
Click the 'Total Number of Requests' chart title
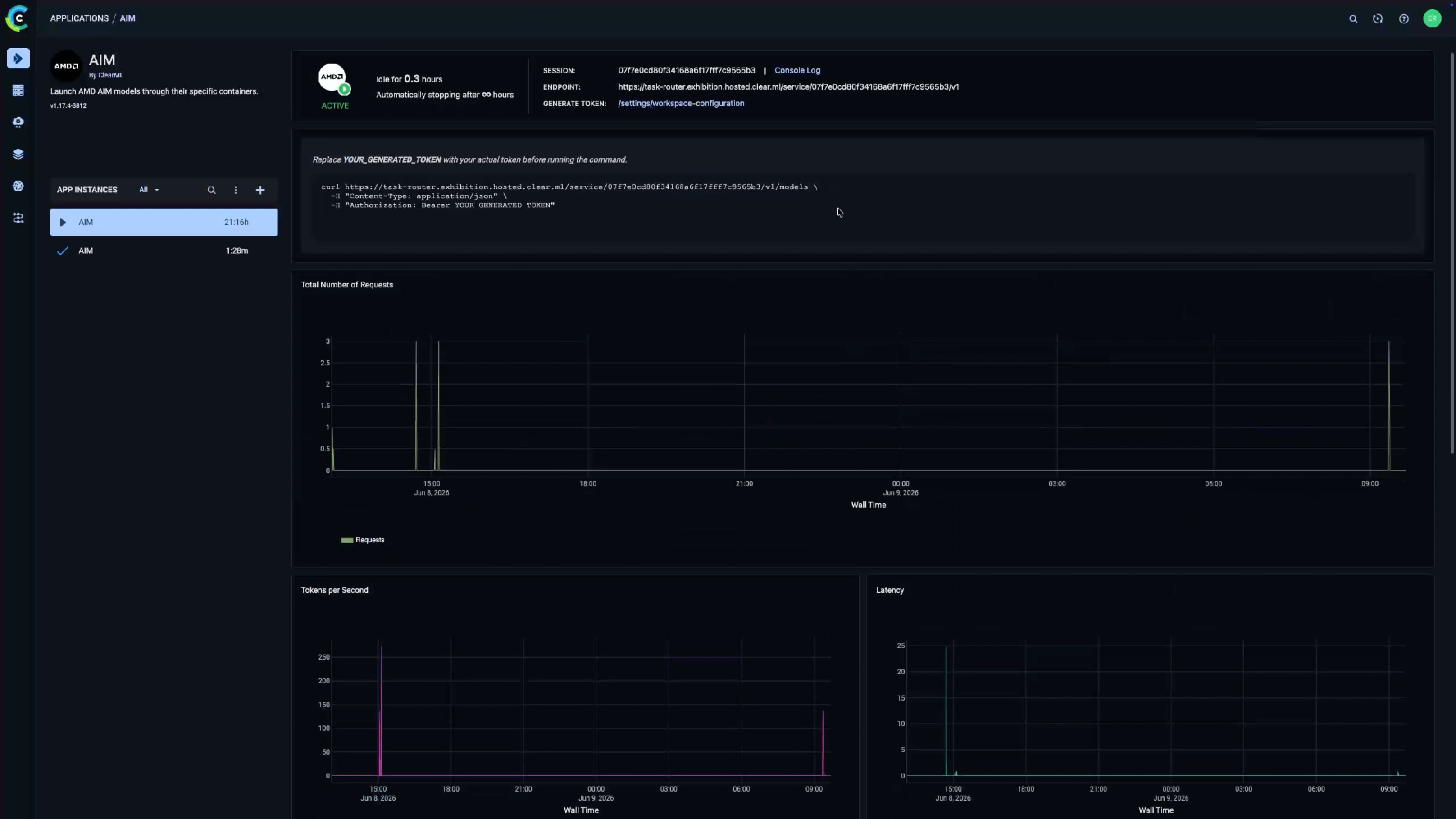click(x=347, y=285)
